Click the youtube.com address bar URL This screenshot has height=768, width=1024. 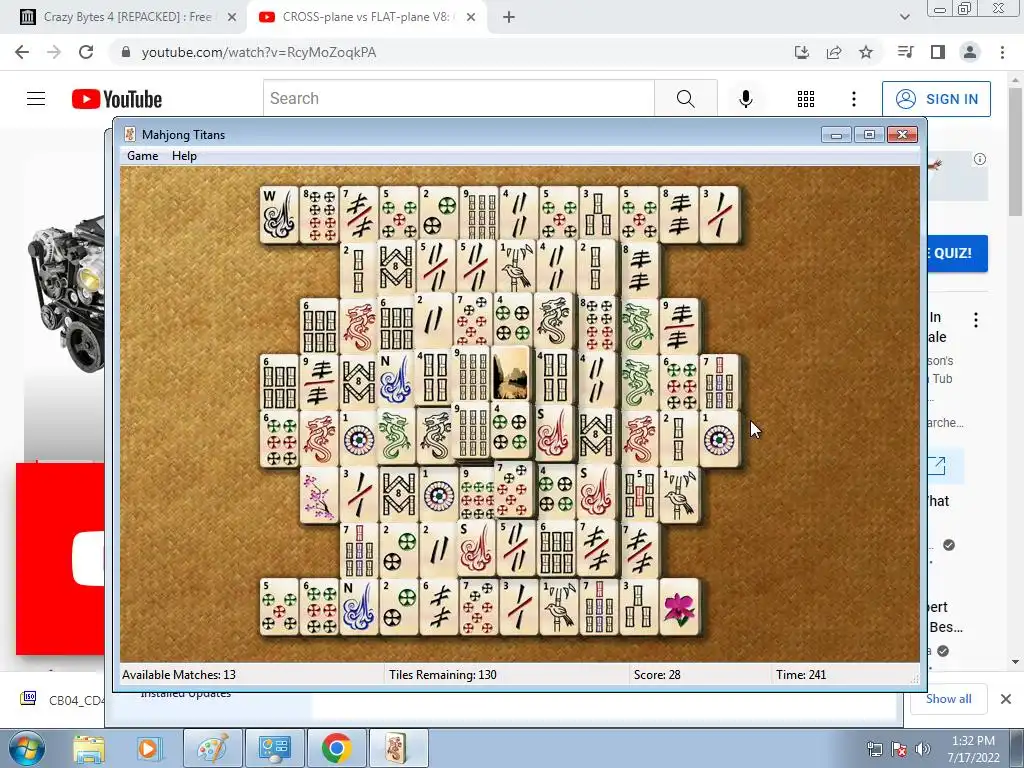(259, 52)
